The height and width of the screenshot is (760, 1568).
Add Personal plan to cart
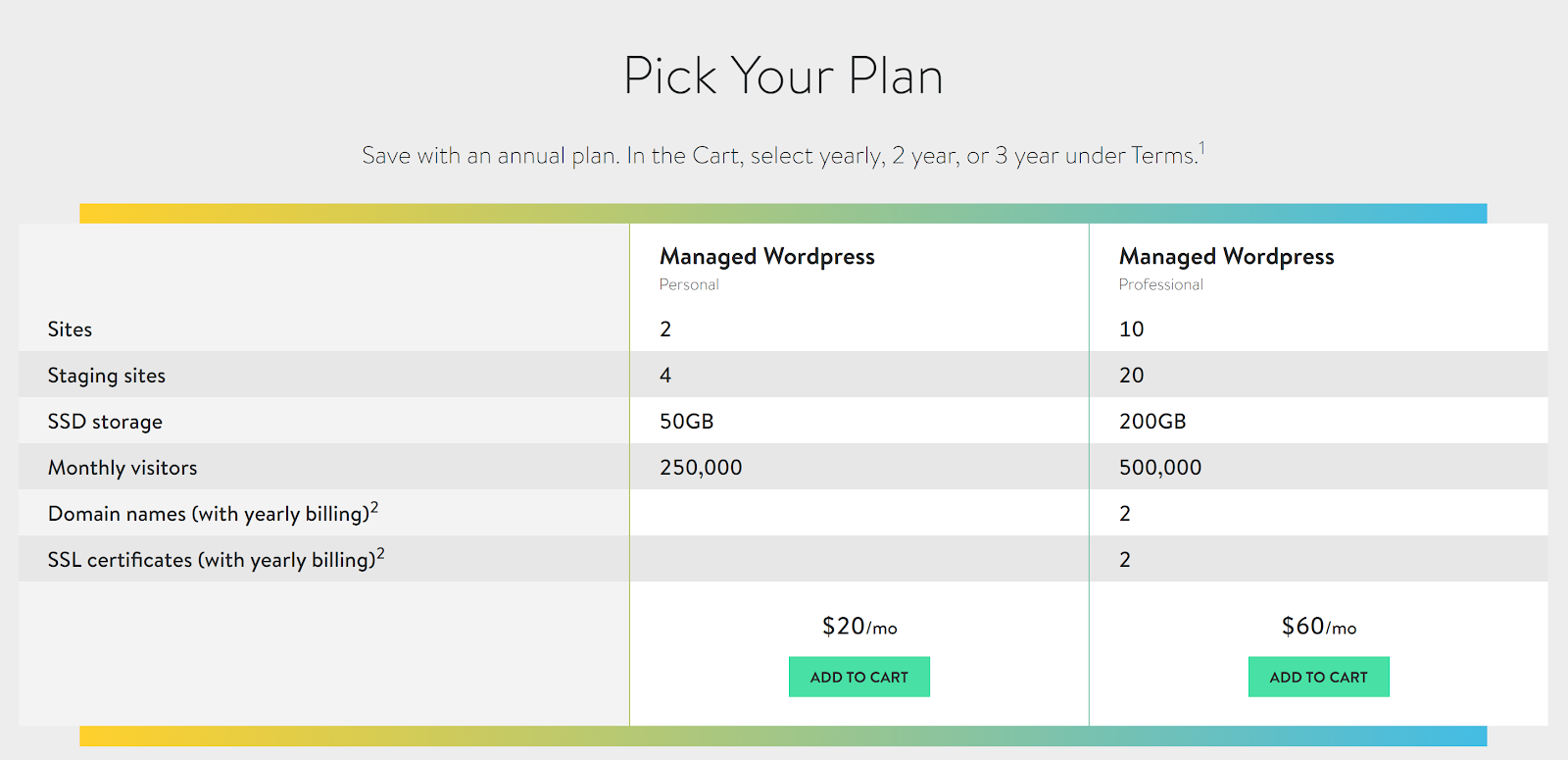click(859, 677)
